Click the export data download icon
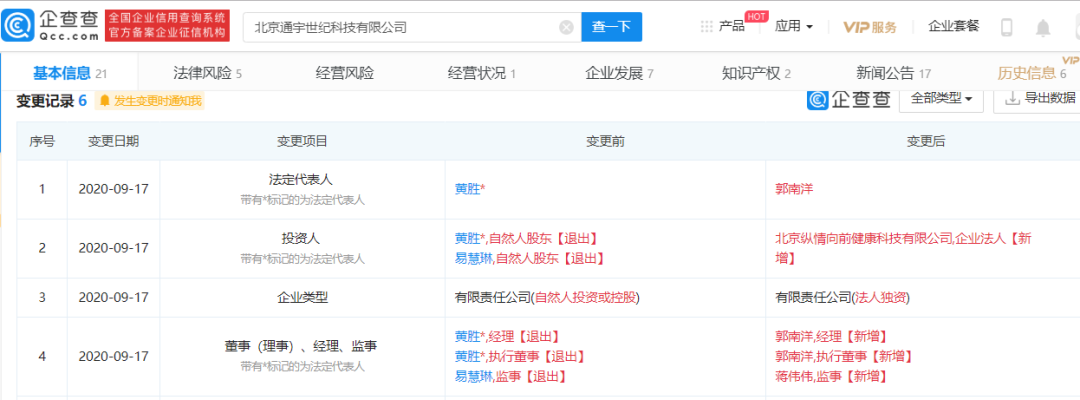The image size is (1080, 400). tap(1012, 98)
